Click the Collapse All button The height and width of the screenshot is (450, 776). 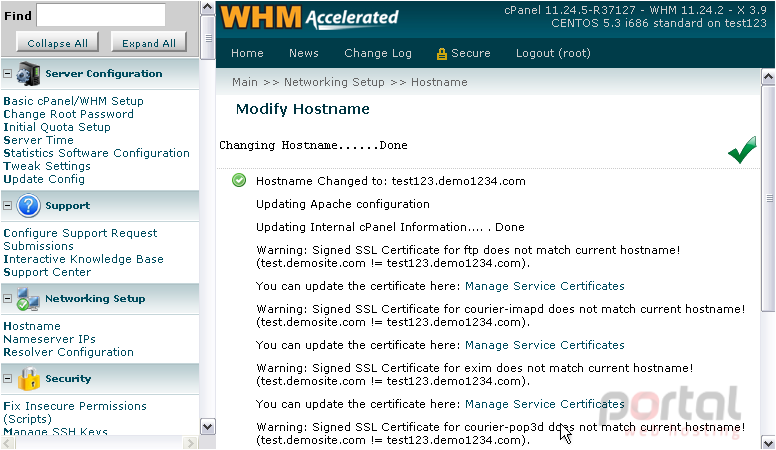pyautogui.click(x=57, y=43)
